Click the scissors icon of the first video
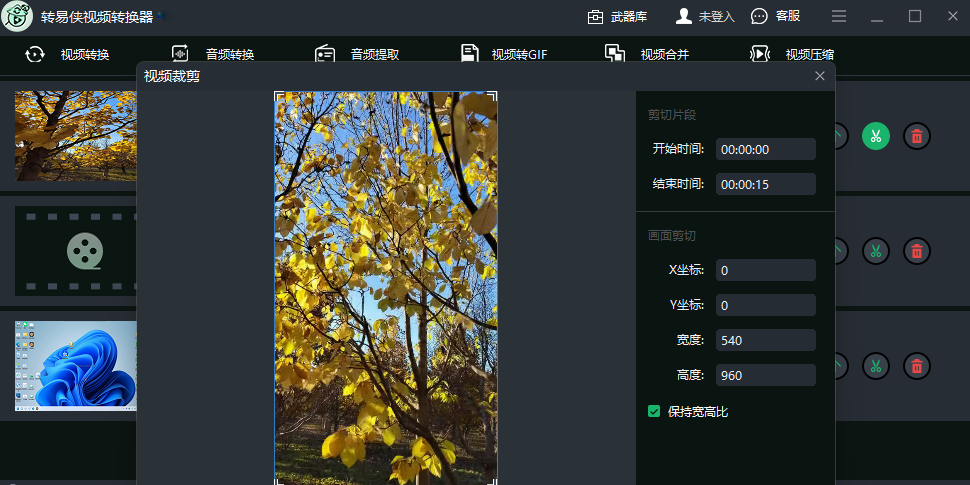 tap(876, 136)
